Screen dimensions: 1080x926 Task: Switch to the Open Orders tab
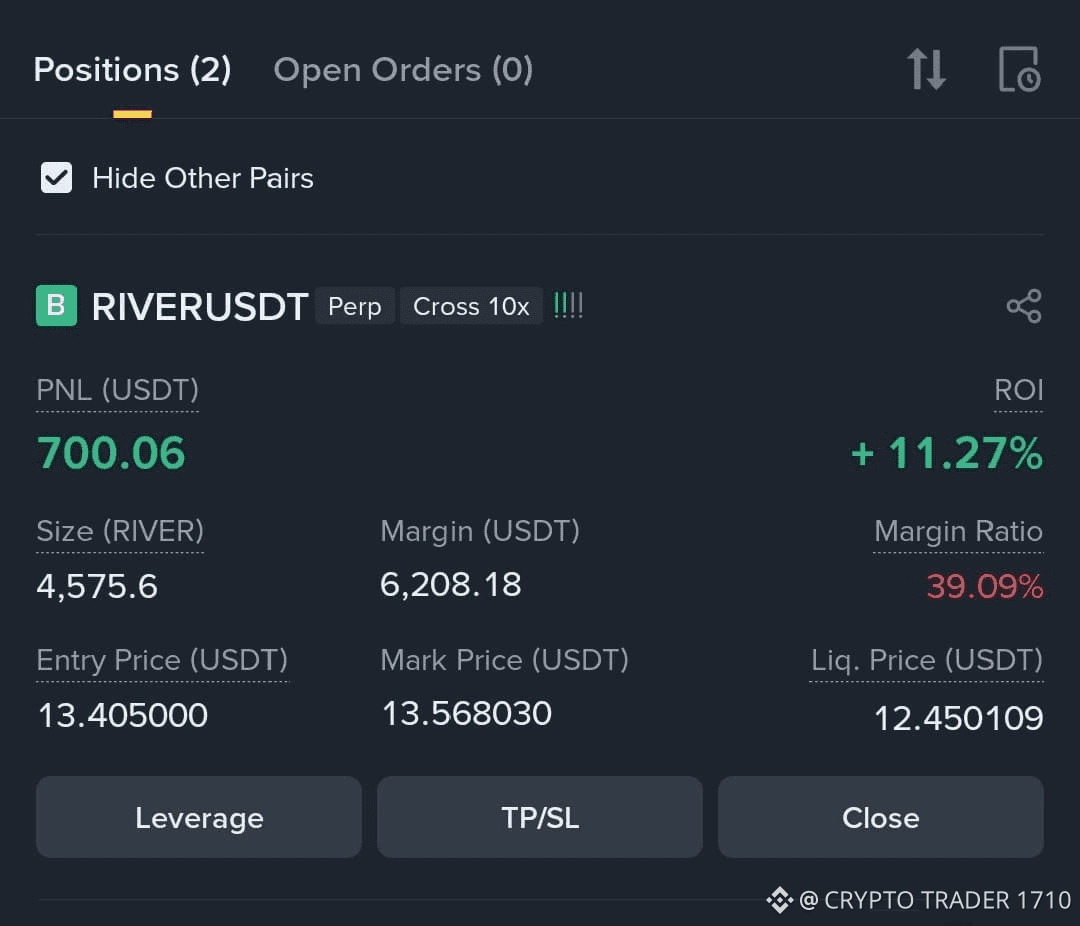(402, 69)
